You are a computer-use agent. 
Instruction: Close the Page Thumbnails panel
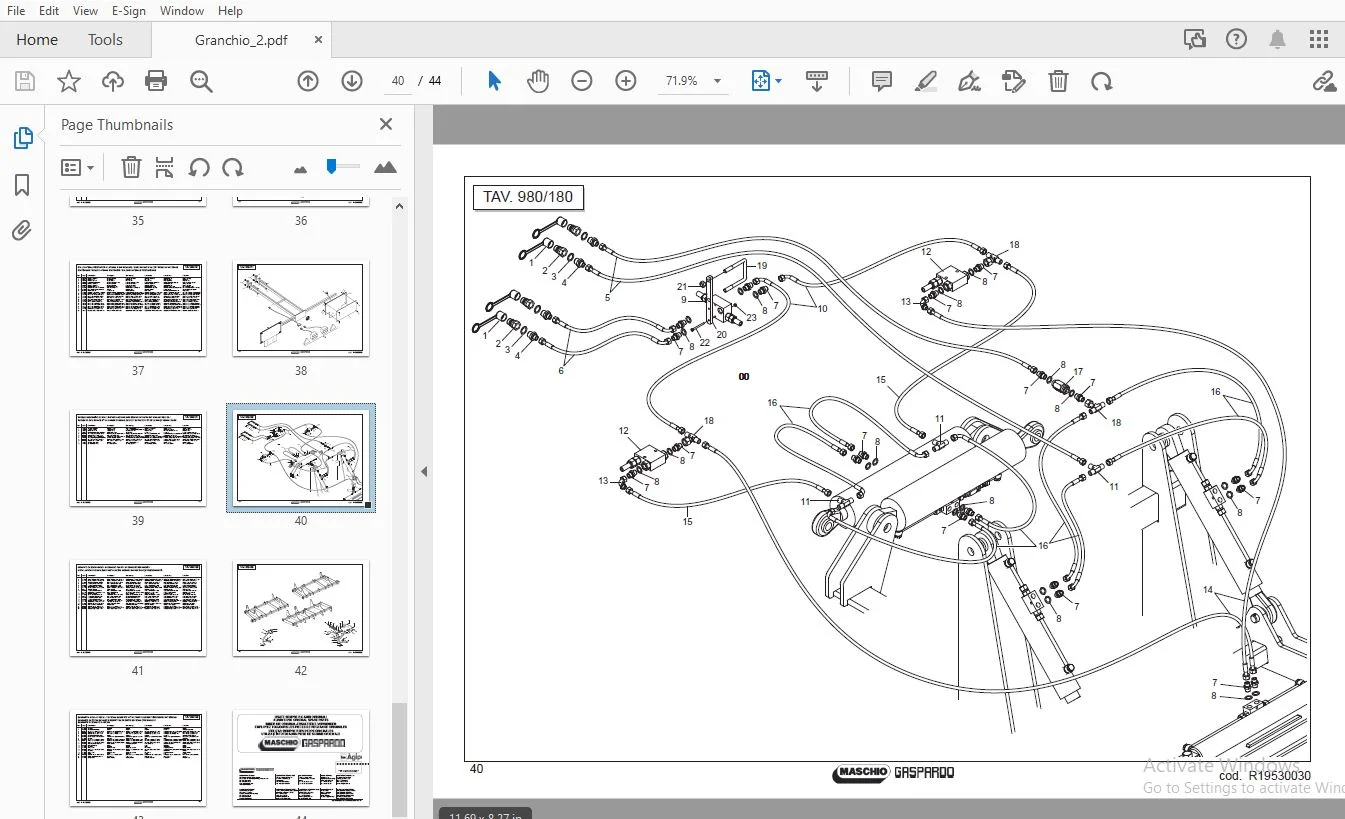(386, 124)
